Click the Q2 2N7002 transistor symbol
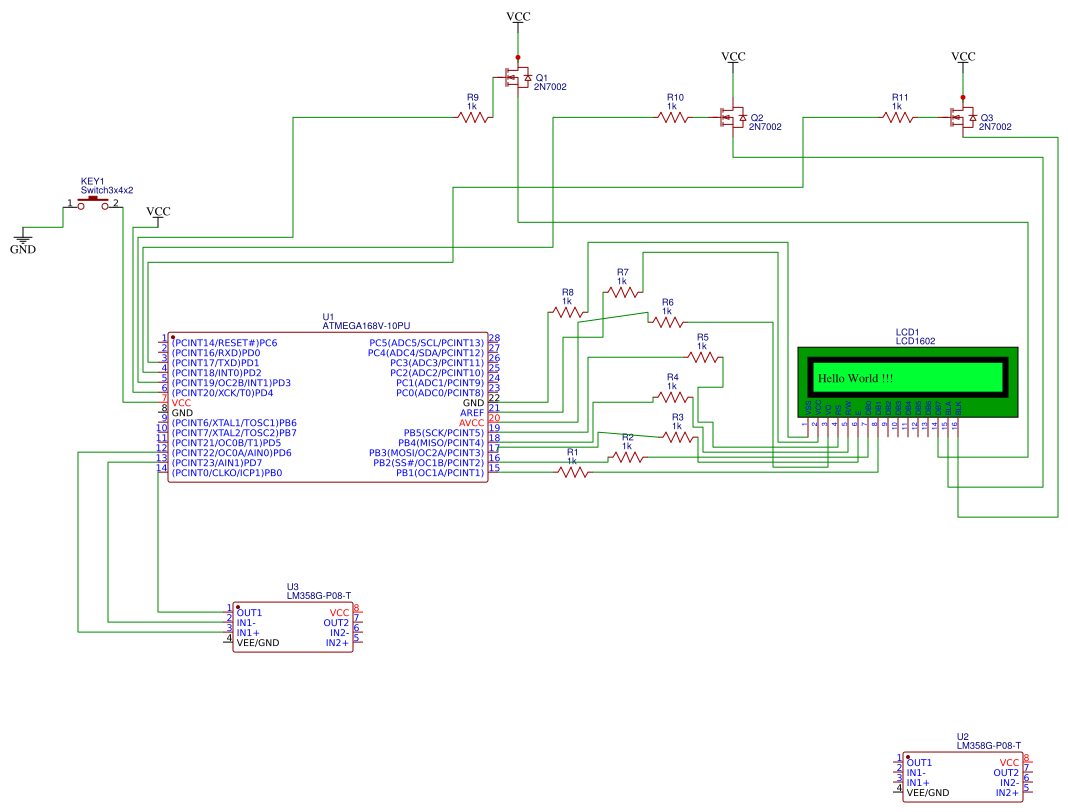 coord(732,118)
